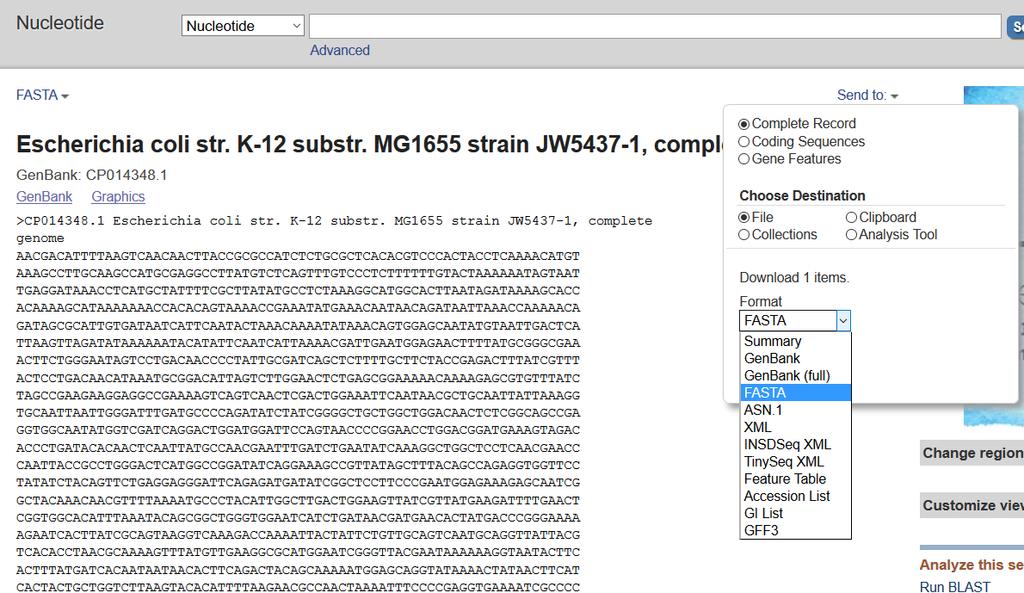Select TinySeq XML format
The width and height of the screenshot is (1024, 593).
(795, 462)
